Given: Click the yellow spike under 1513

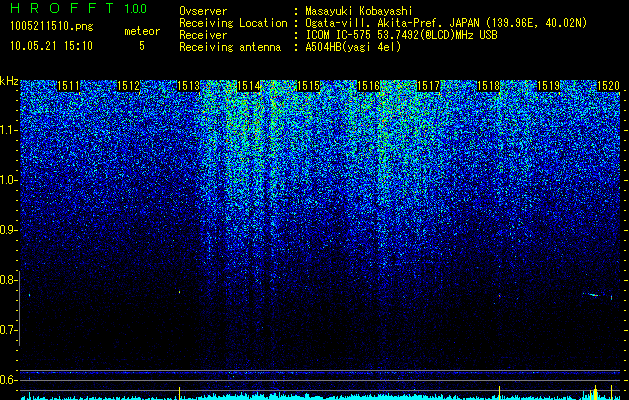Looking at the screenshot, I should pyautogui.click(x=179, y=392).
